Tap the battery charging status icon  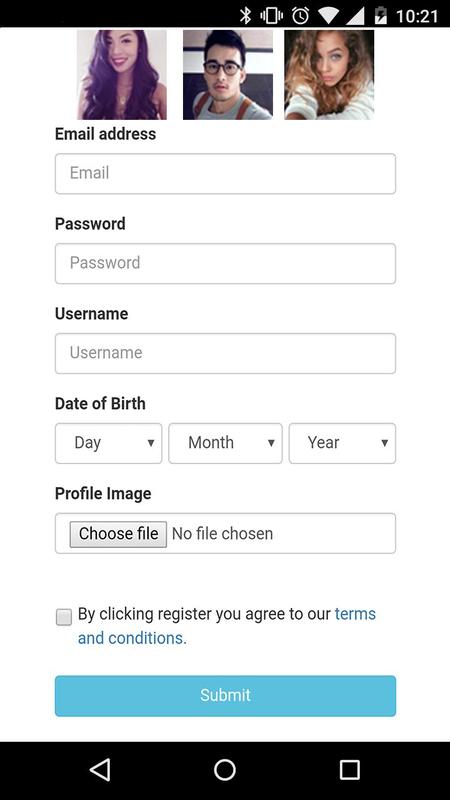pos(381,15)
